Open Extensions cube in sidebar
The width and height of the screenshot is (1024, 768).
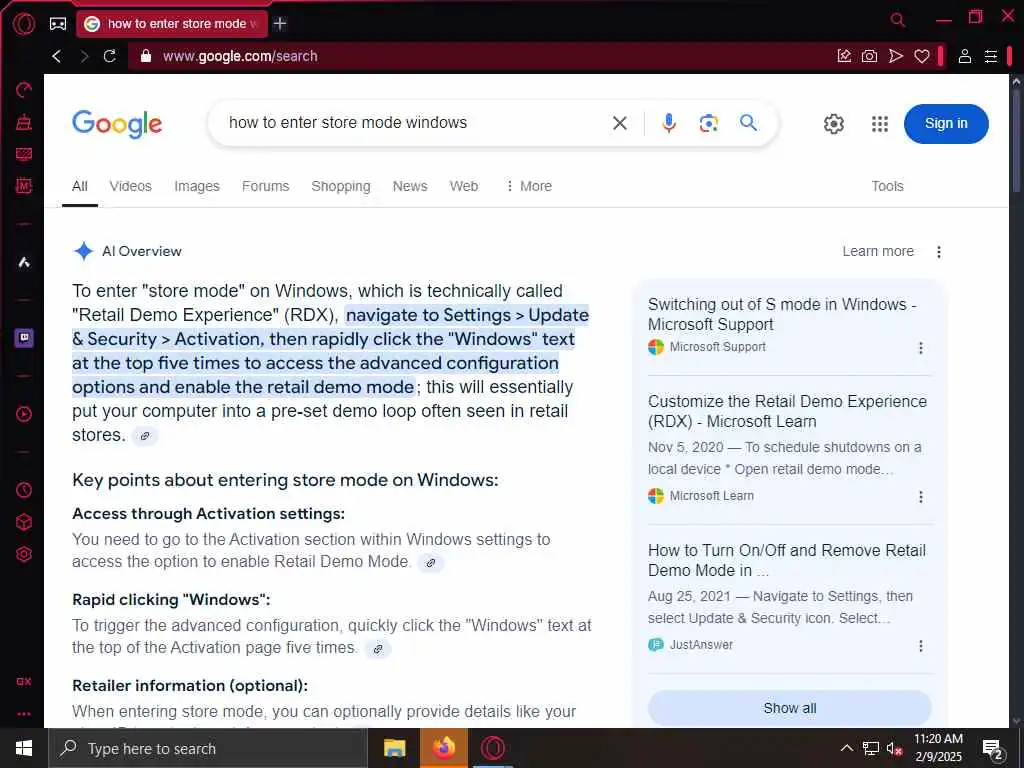tap(24, 522)
